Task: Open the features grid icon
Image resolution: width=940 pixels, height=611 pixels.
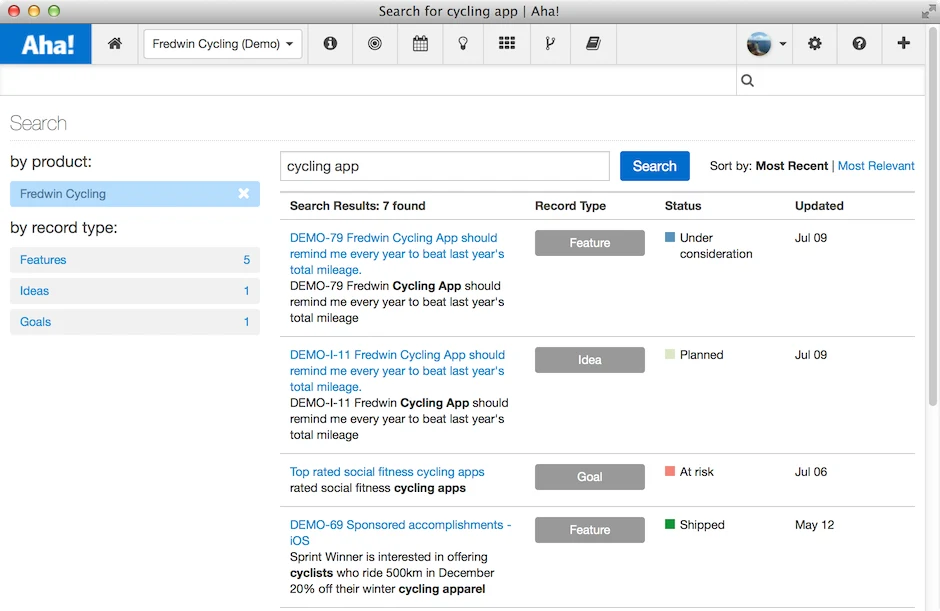Action: point(507,43)
